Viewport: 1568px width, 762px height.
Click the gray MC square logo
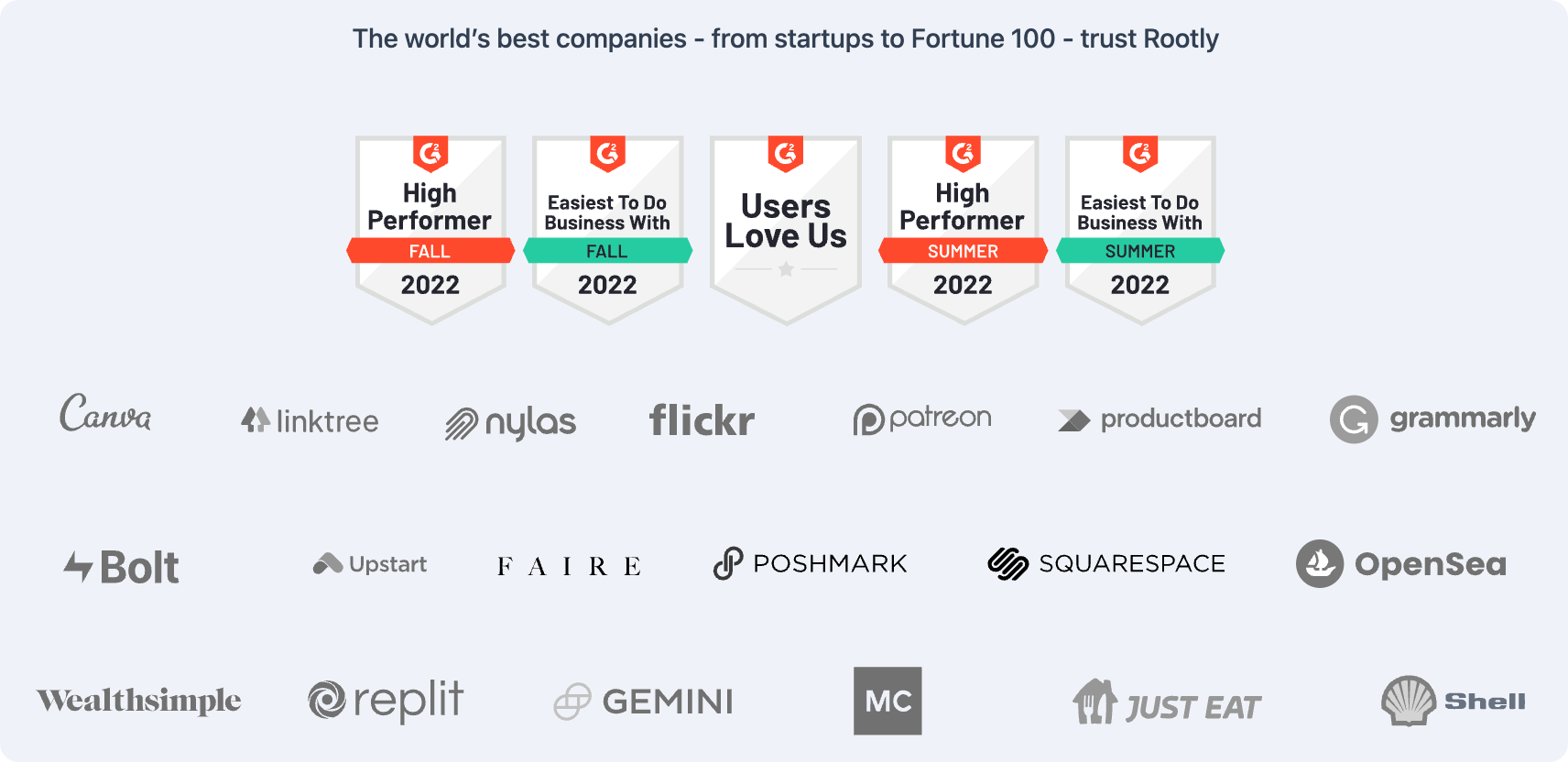887,701
